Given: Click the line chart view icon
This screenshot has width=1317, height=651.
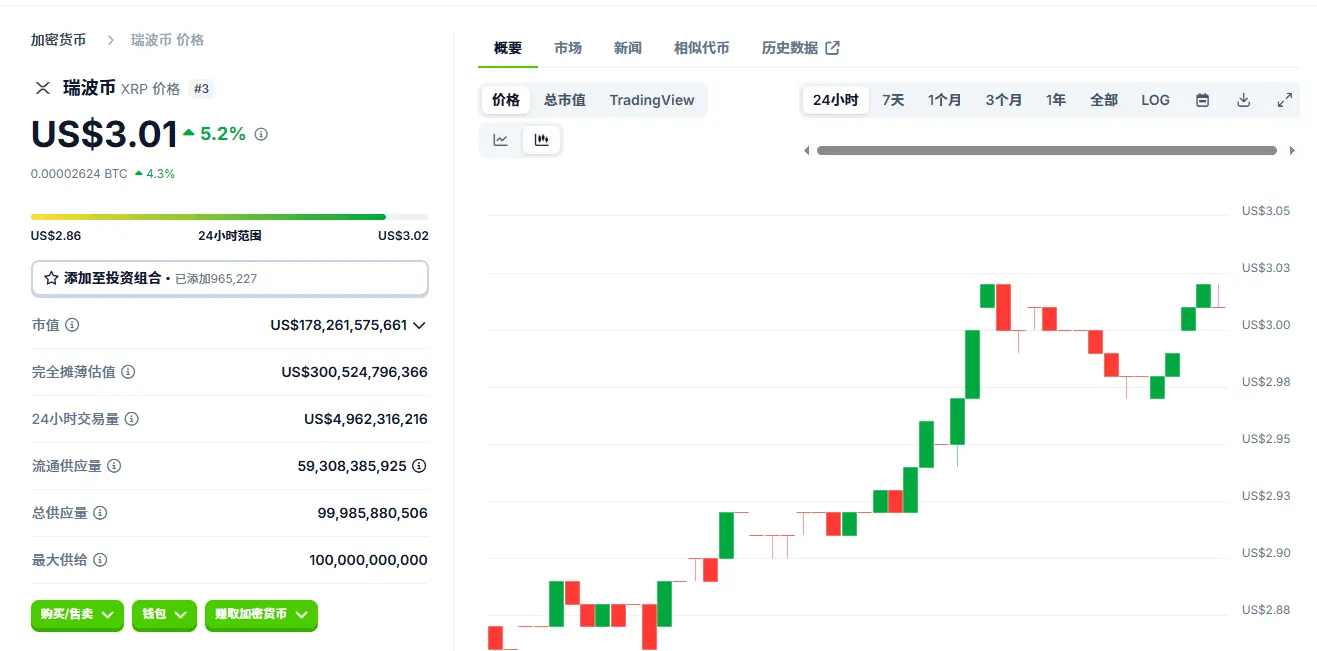Looking at the screenshot, I should click(x=501, y=140).
